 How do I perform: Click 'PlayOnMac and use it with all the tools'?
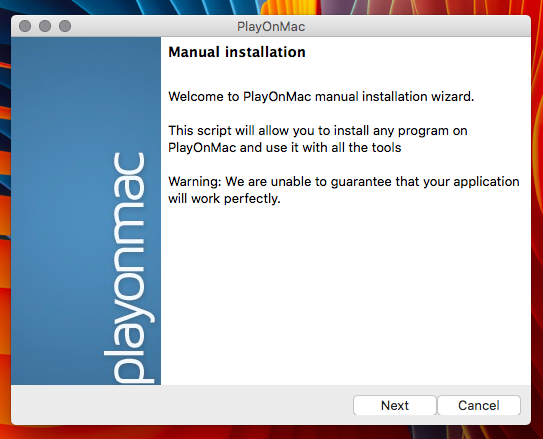click(285, 147)
